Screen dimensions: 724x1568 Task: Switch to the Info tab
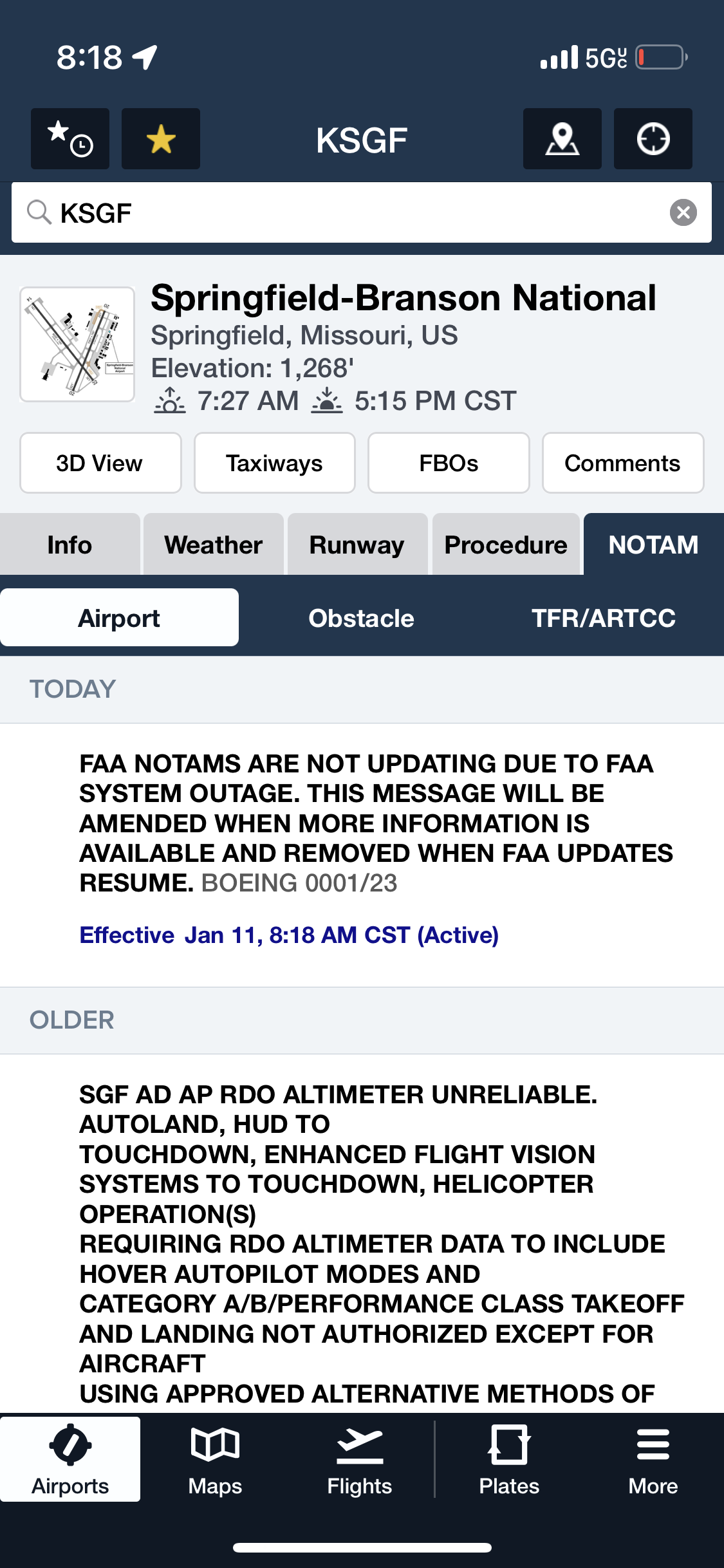70,545
